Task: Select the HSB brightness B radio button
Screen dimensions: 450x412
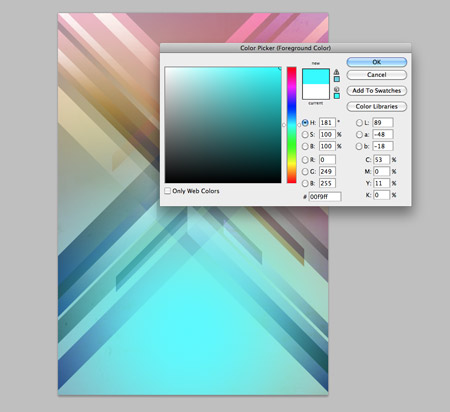Action: point(305,146)
